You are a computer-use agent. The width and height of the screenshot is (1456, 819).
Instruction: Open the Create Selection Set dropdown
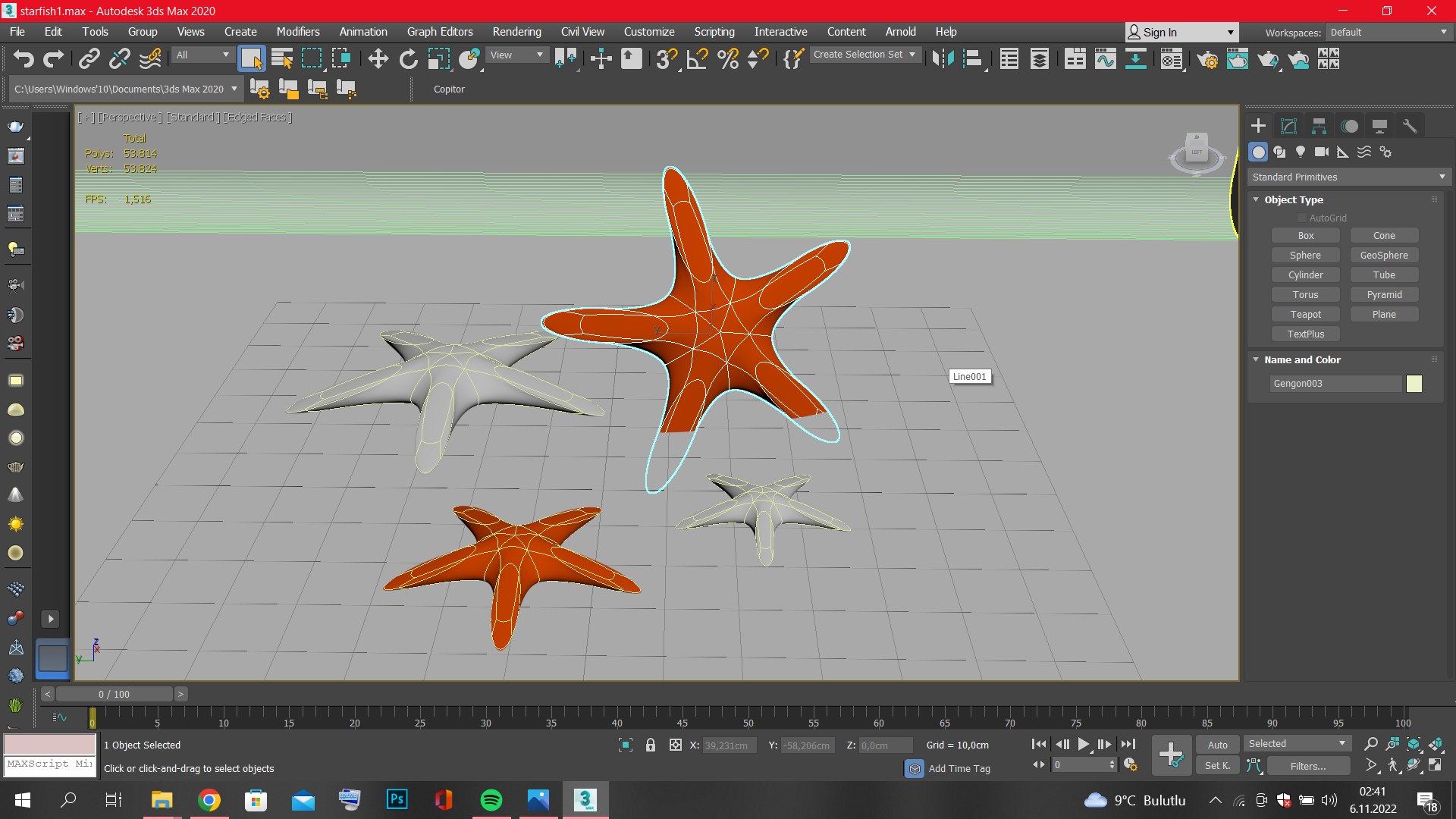point(865,55)
